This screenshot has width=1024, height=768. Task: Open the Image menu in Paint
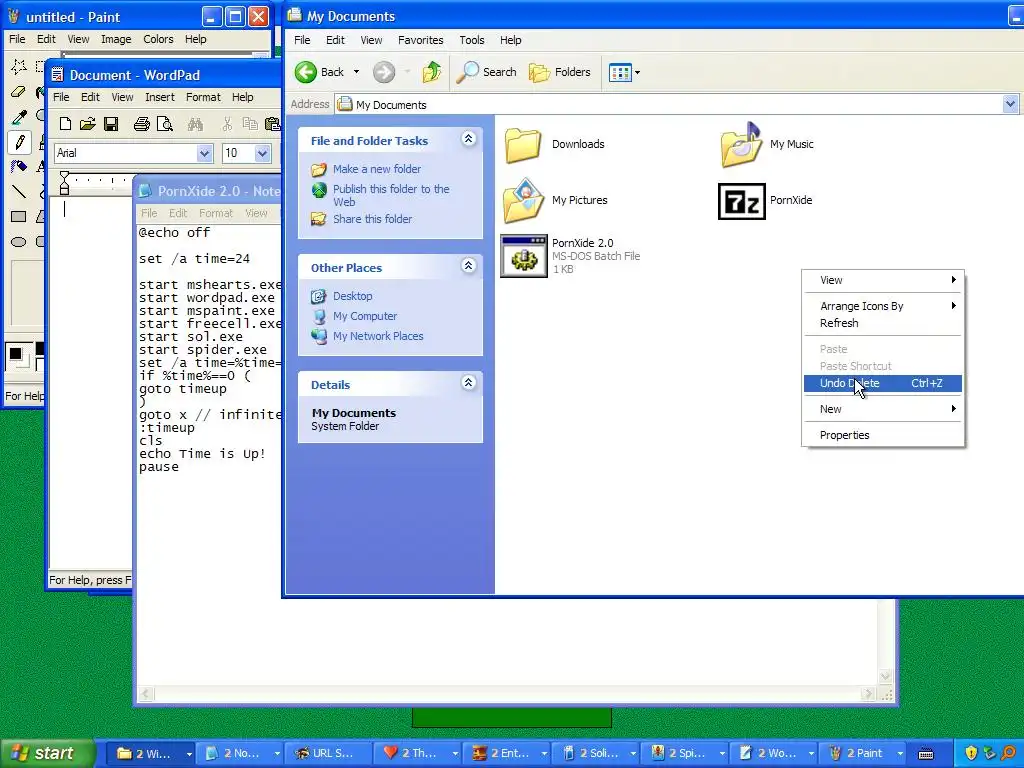click(116, 39)
